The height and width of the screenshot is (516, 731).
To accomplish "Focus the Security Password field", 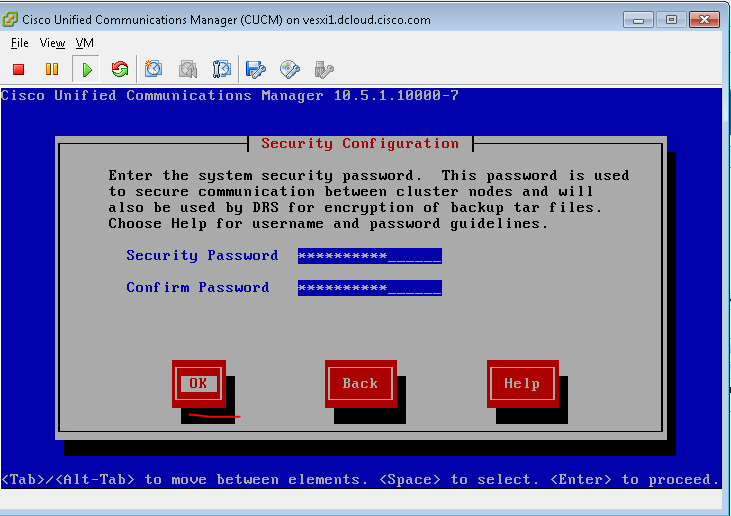I will tap(370, 256).
